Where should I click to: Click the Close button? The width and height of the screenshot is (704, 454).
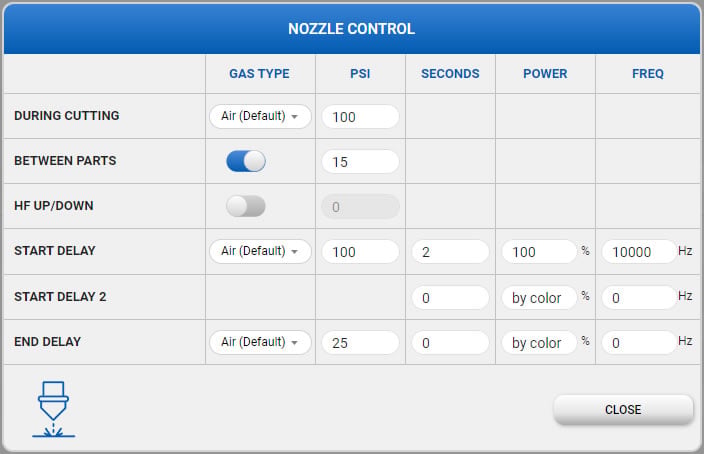pyautogui.click(x=623, y=410)
